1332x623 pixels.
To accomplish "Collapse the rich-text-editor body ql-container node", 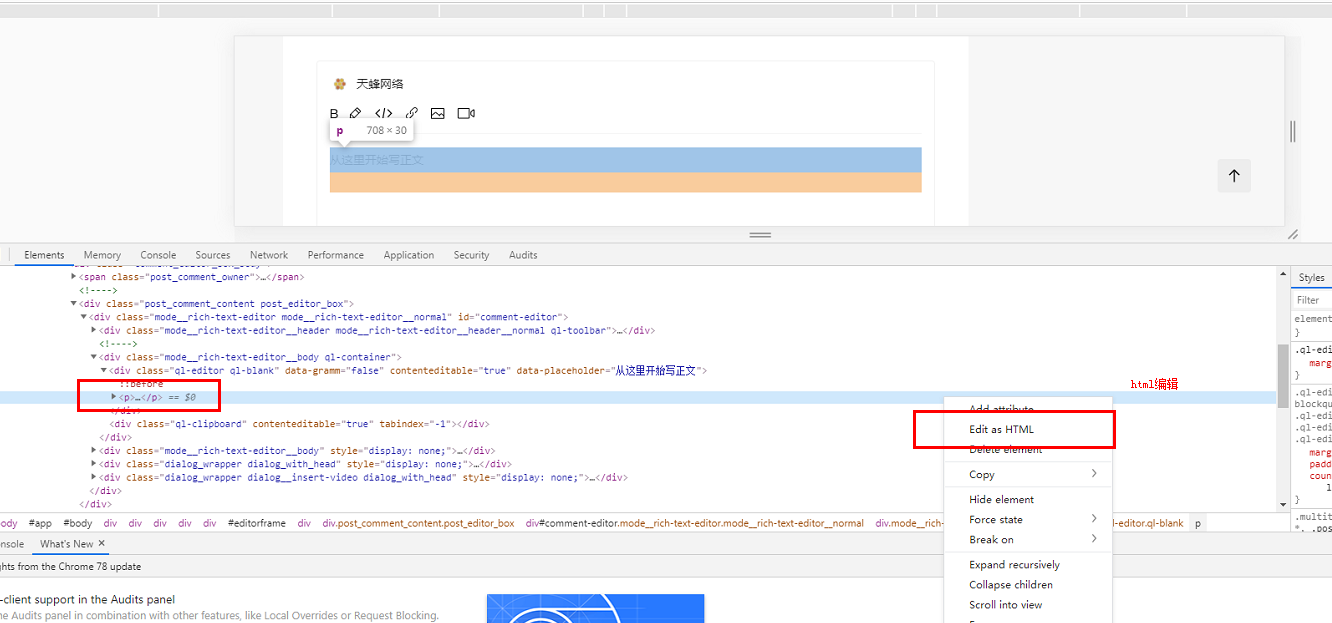I will pyautogui.click(x=93, y=357).
